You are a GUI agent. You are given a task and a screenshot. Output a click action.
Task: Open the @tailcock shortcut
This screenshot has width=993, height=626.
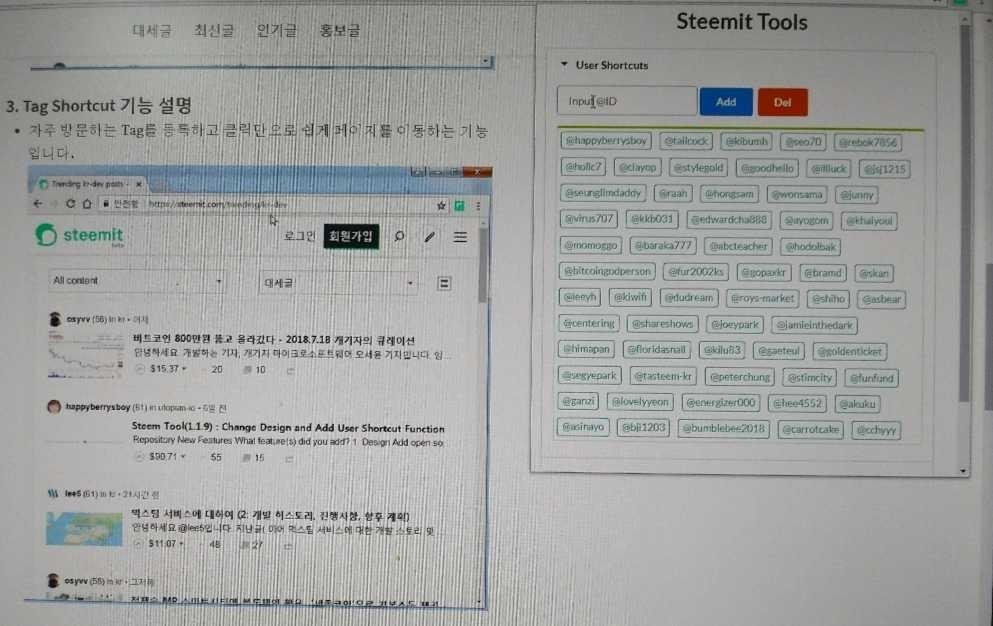pos(686,141)
